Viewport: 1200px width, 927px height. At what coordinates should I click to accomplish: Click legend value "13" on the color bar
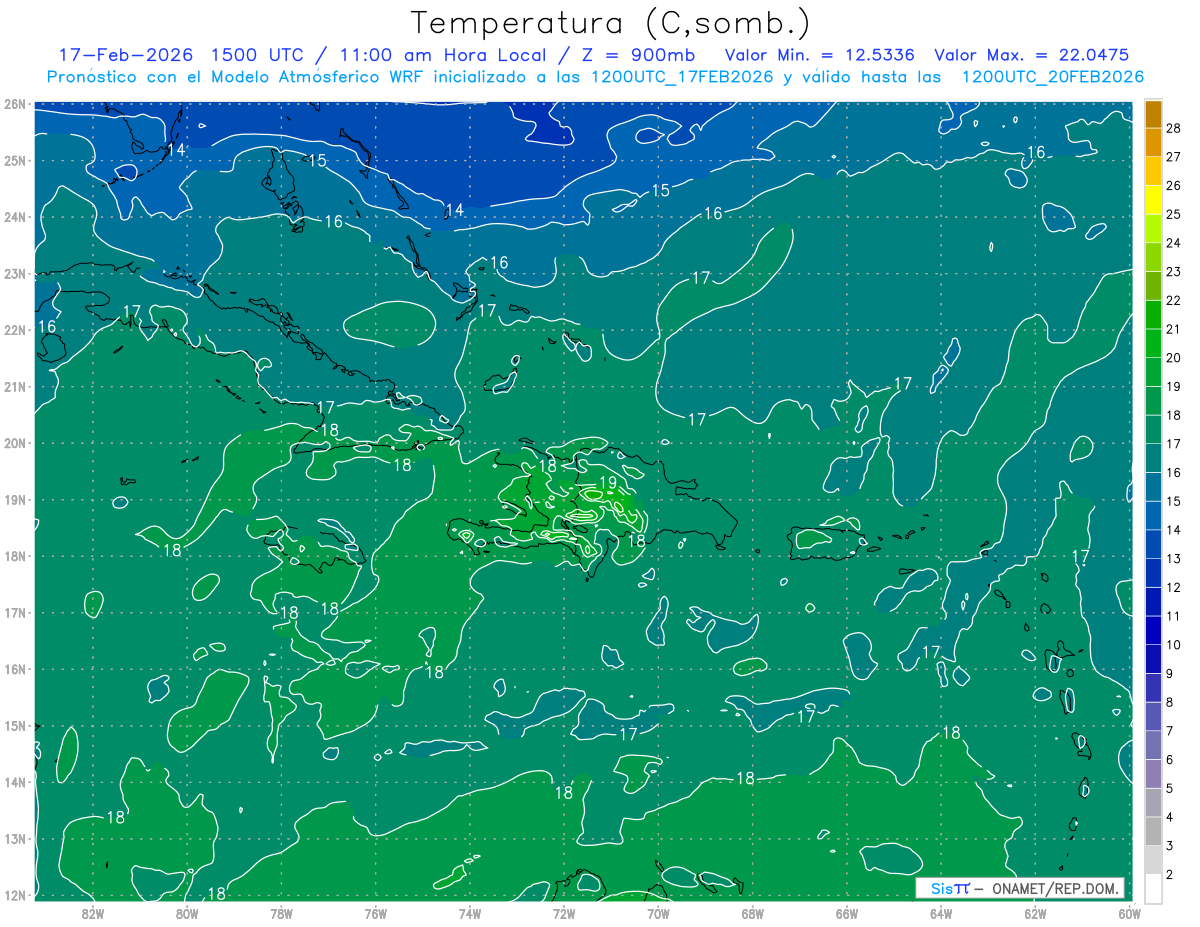1173,558
